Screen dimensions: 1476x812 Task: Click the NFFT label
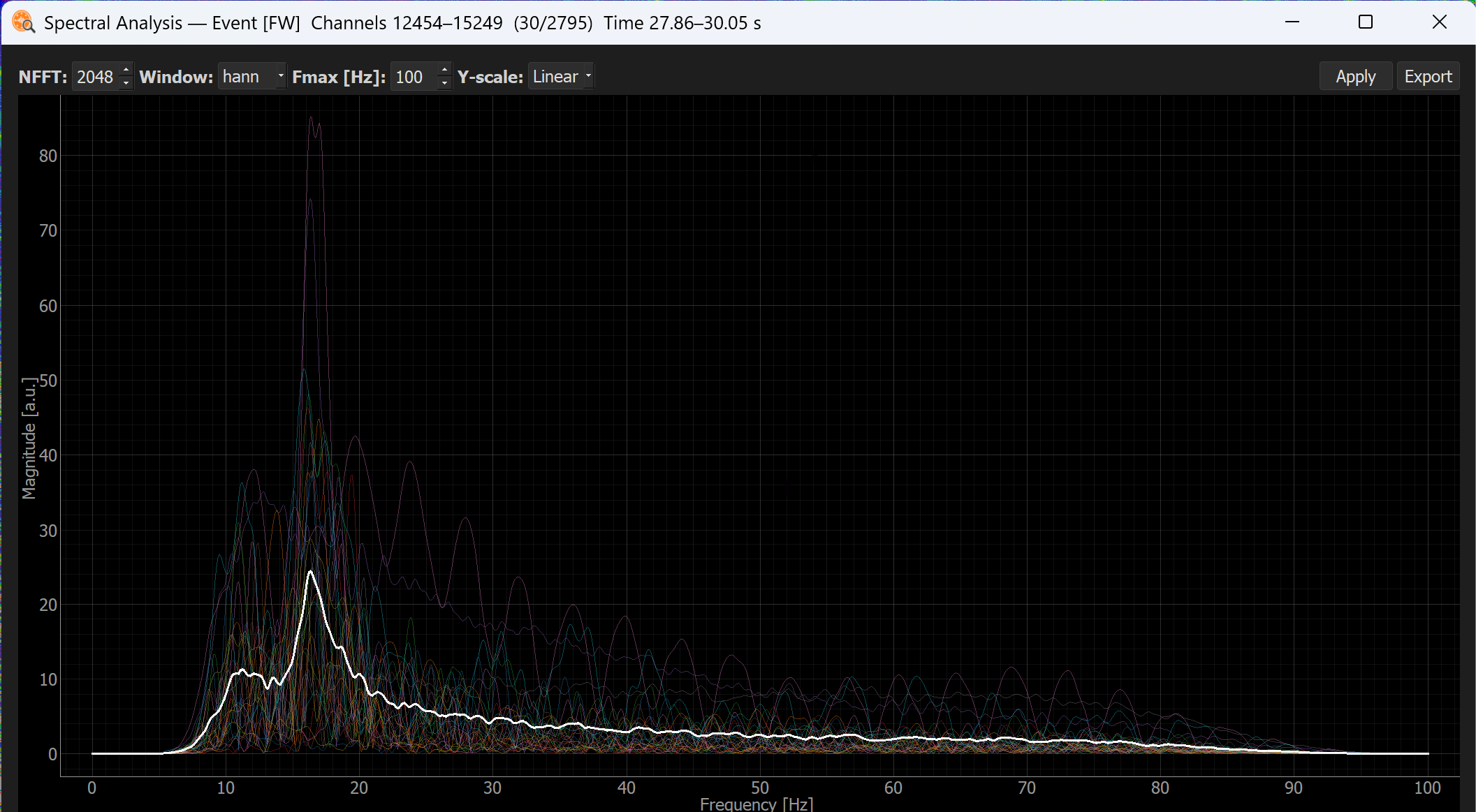[43, 77]
